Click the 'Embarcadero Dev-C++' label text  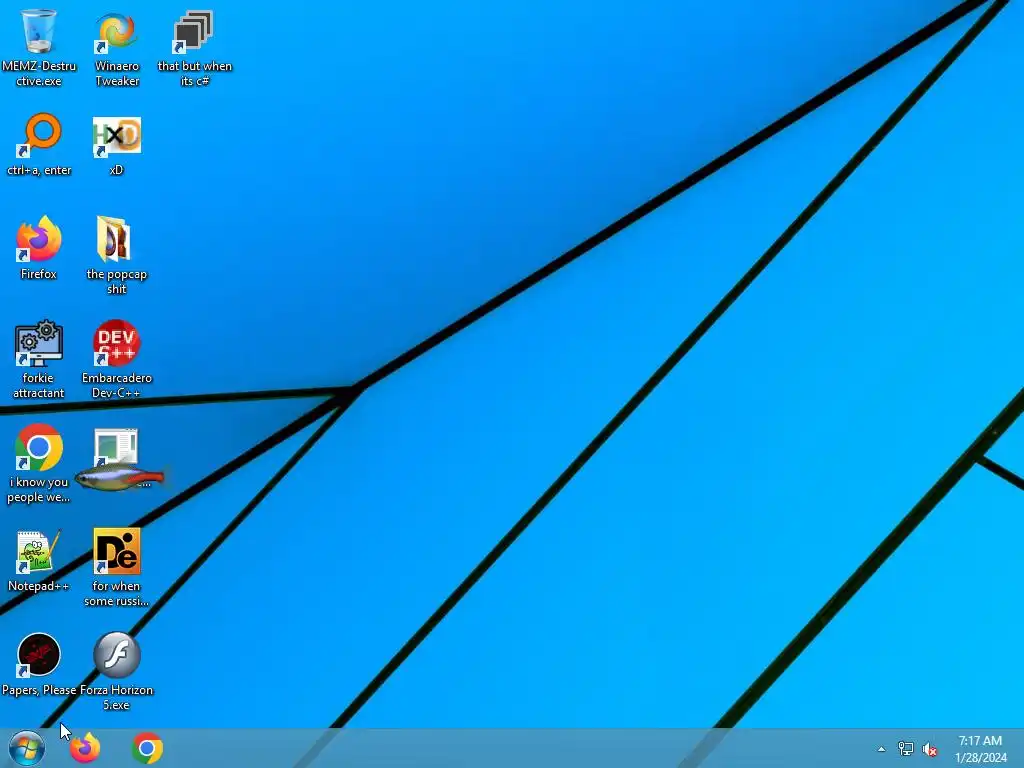point(116,385)
